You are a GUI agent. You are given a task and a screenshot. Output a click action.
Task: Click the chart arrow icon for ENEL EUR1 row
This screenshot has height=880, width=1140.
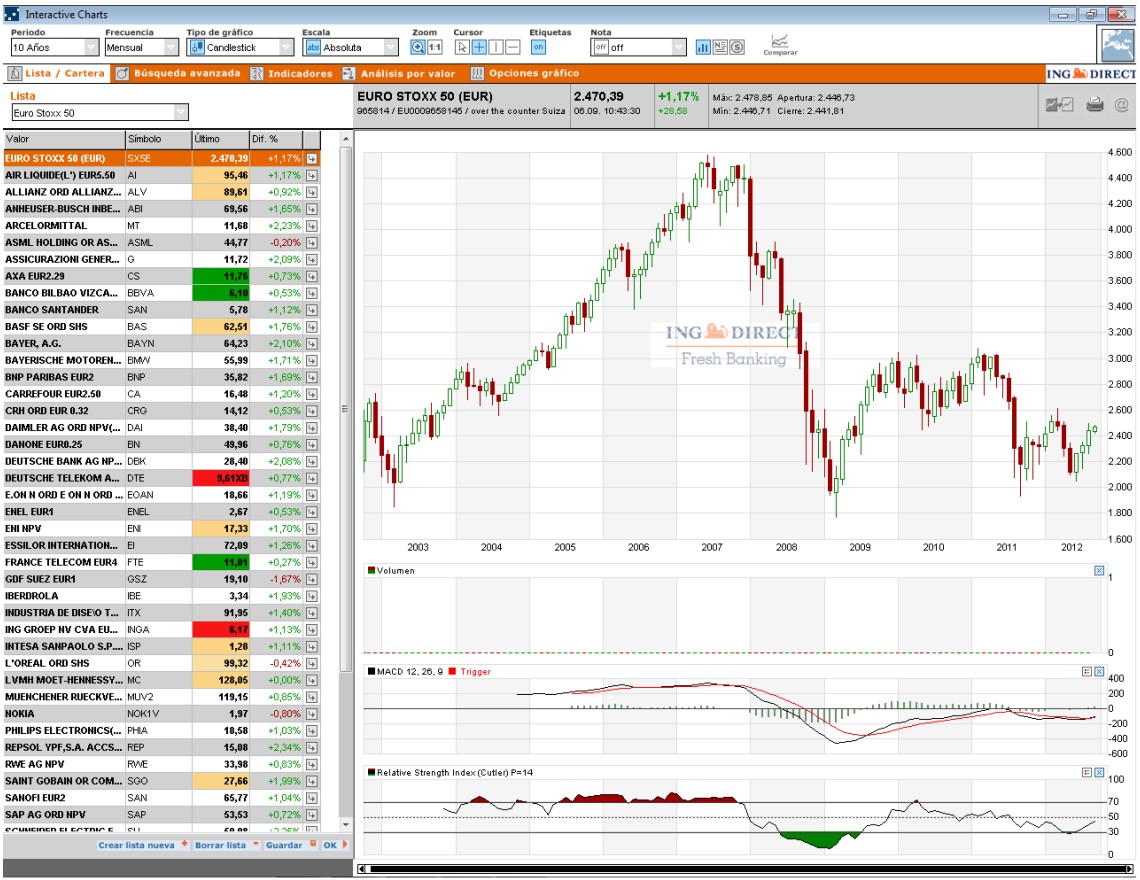click(312, 512)
